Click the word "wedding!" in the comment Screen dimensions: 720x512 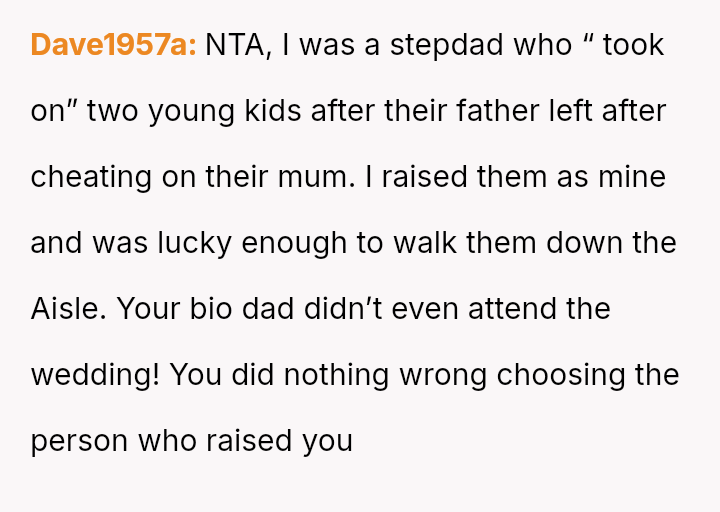pyautogui.click(x=95, y=375)
